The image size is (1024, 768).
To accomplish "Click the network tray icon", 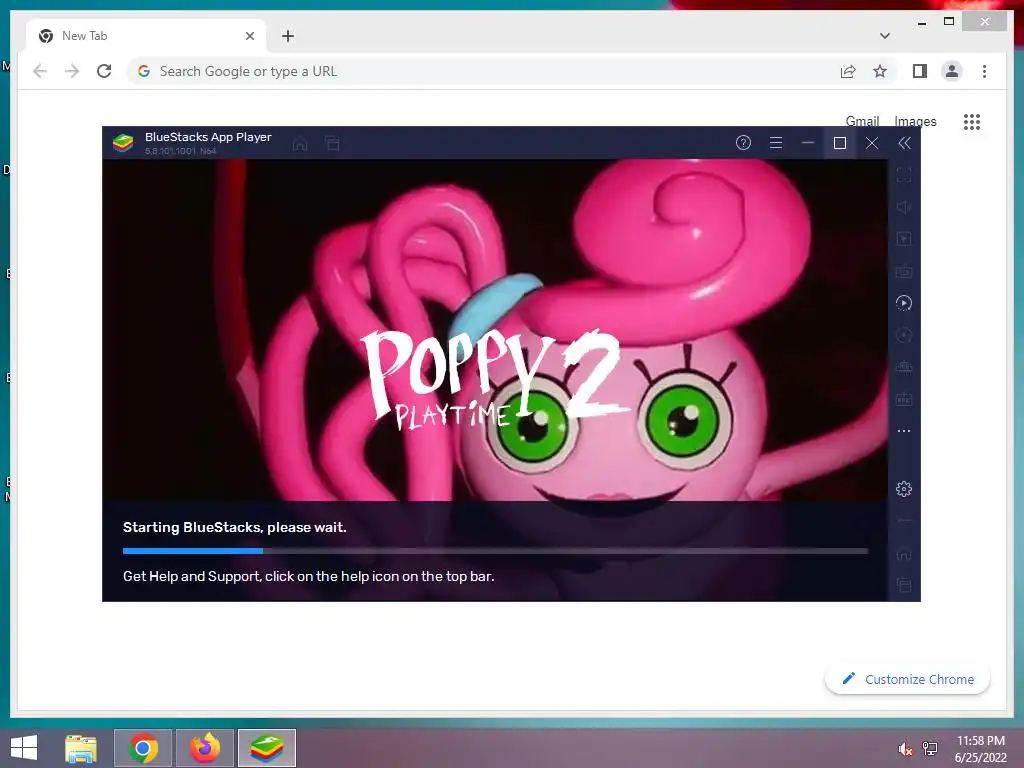I will pyautogui.click(x=930, y=748).
